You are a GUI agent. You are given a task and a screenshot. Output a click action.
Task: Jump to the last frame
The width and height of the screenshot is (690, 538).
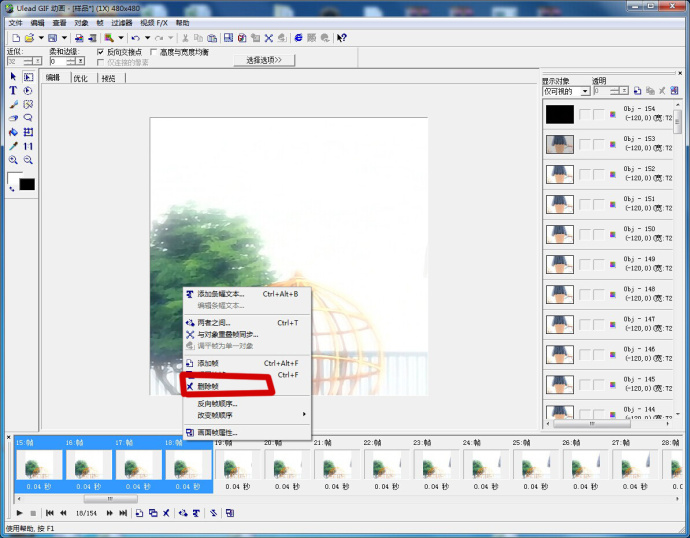(x=123, y=513)
